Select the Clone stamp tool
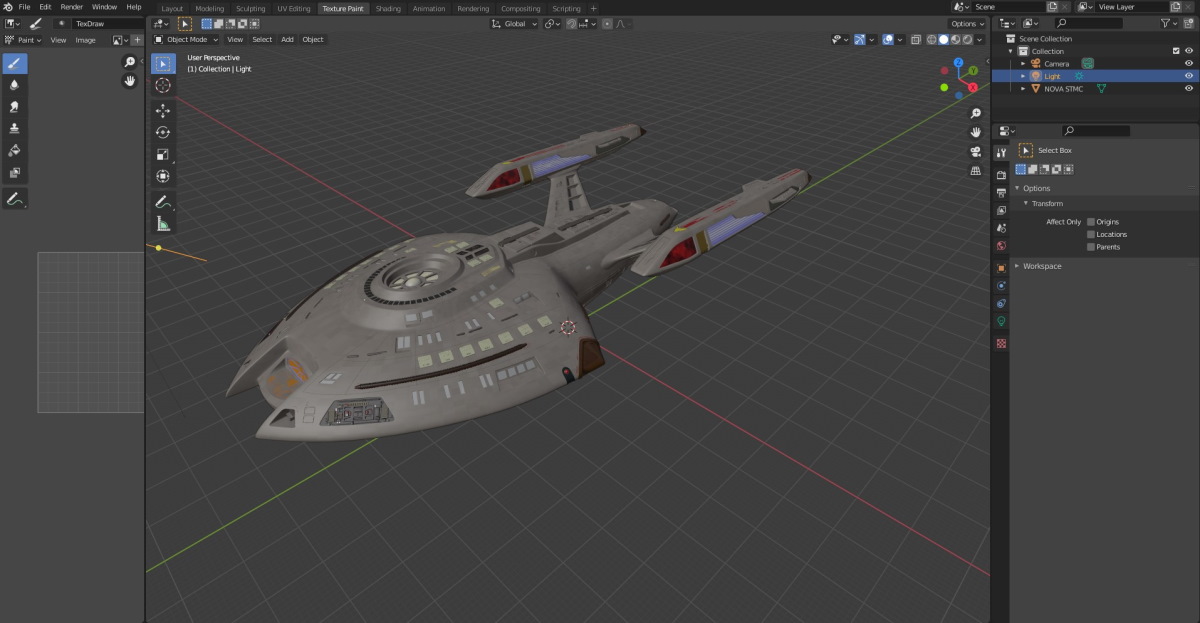Viewport: 1200px width, 623px height. click(x=14, y=128)
